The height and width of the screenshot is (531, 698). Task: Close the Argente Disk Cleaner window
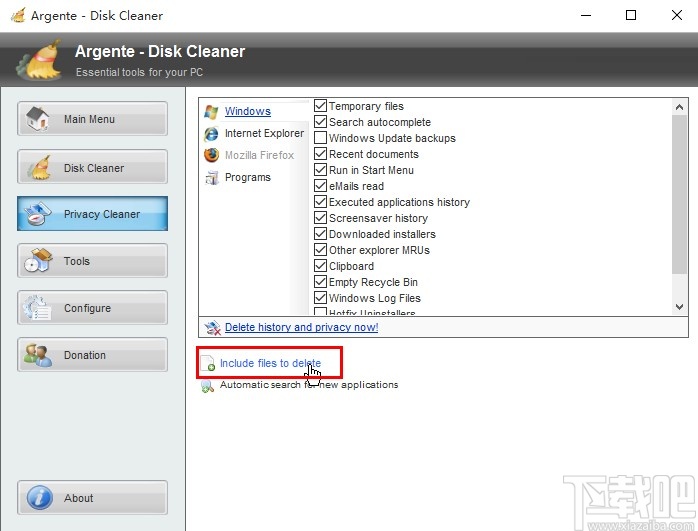[x=677, y=16]
